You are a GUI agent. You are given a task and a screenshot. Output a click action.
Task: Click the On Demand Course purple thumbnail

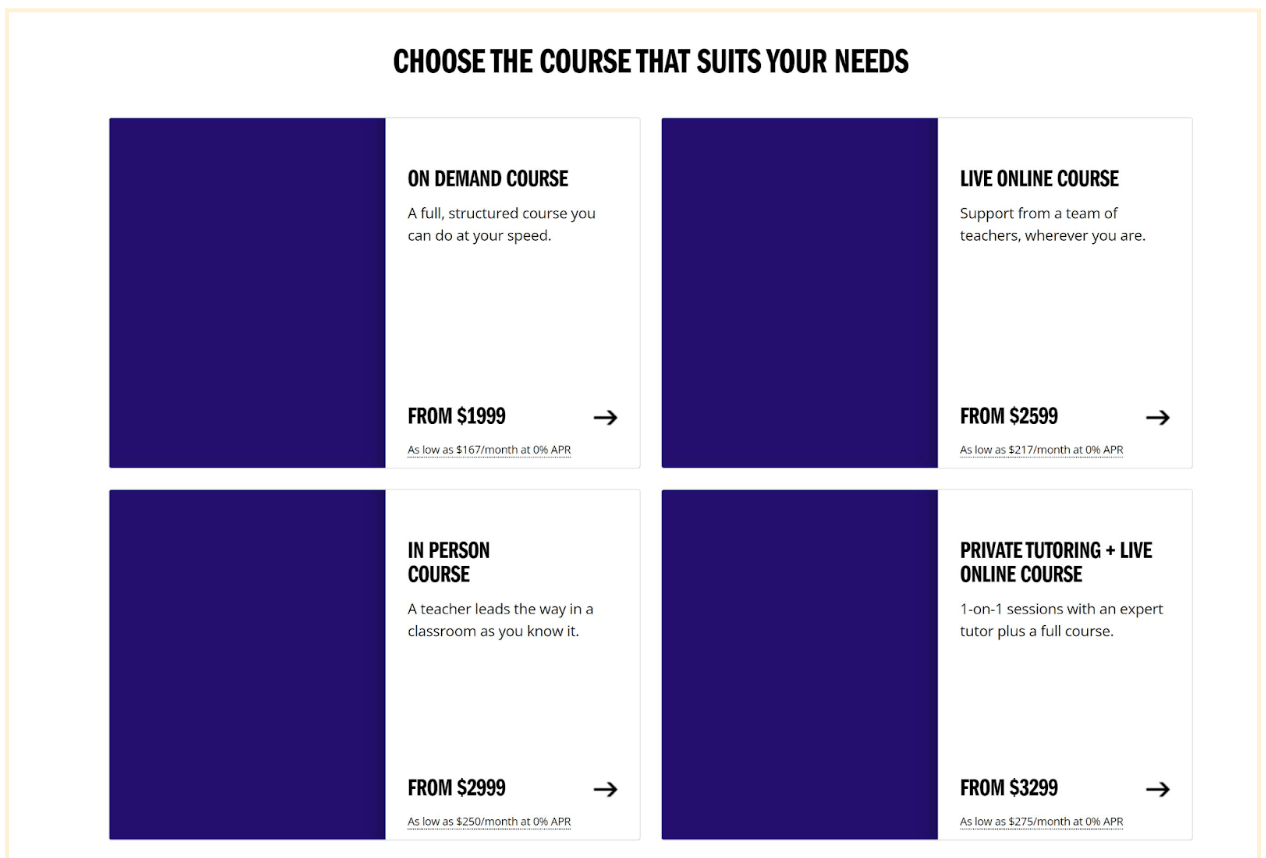(247, 292)
